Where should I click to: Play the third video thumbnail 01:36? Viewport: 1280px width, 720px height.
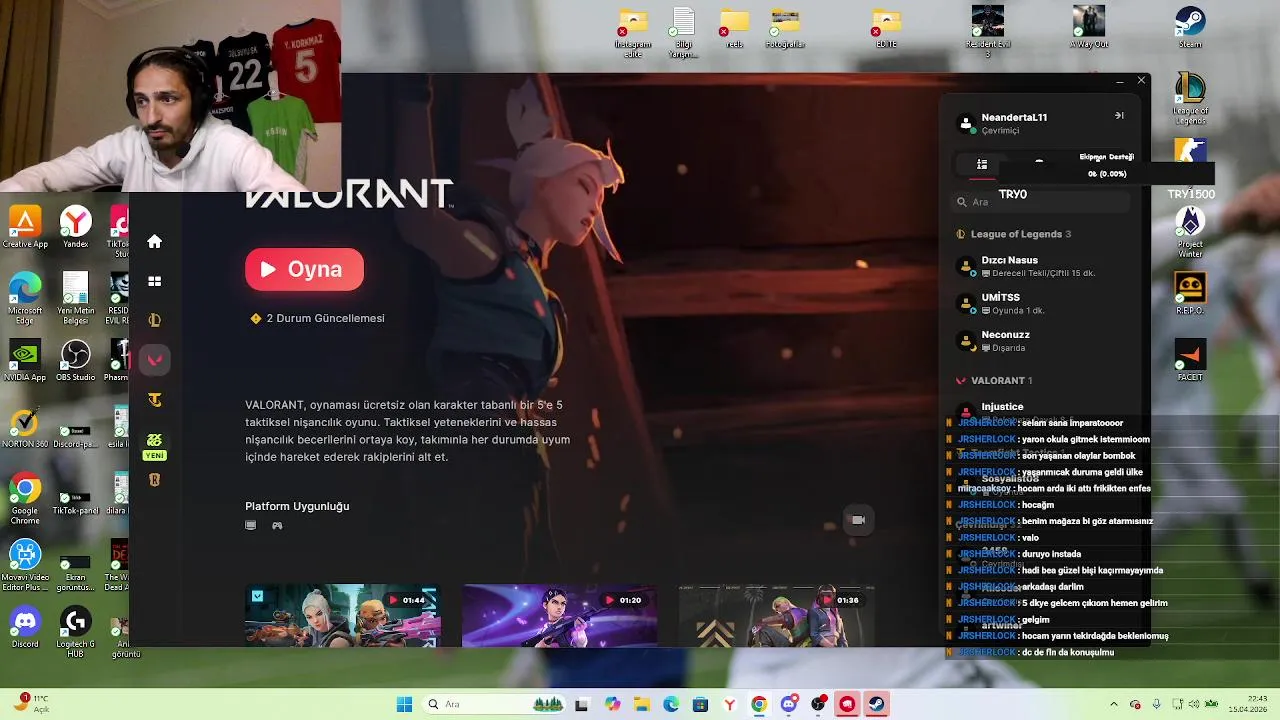(777, 615)
